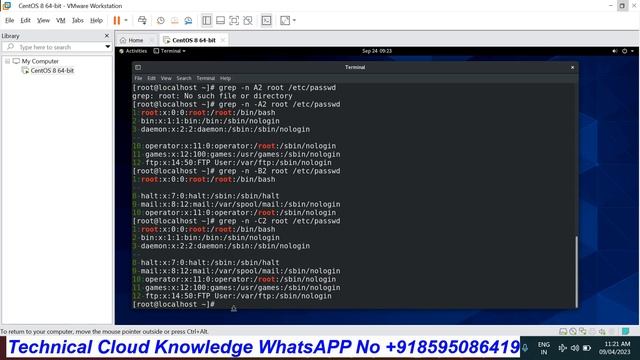This screenshot has height=360, width=640.
Task: Open the Terminal Help menu
Action: point(225,78)
